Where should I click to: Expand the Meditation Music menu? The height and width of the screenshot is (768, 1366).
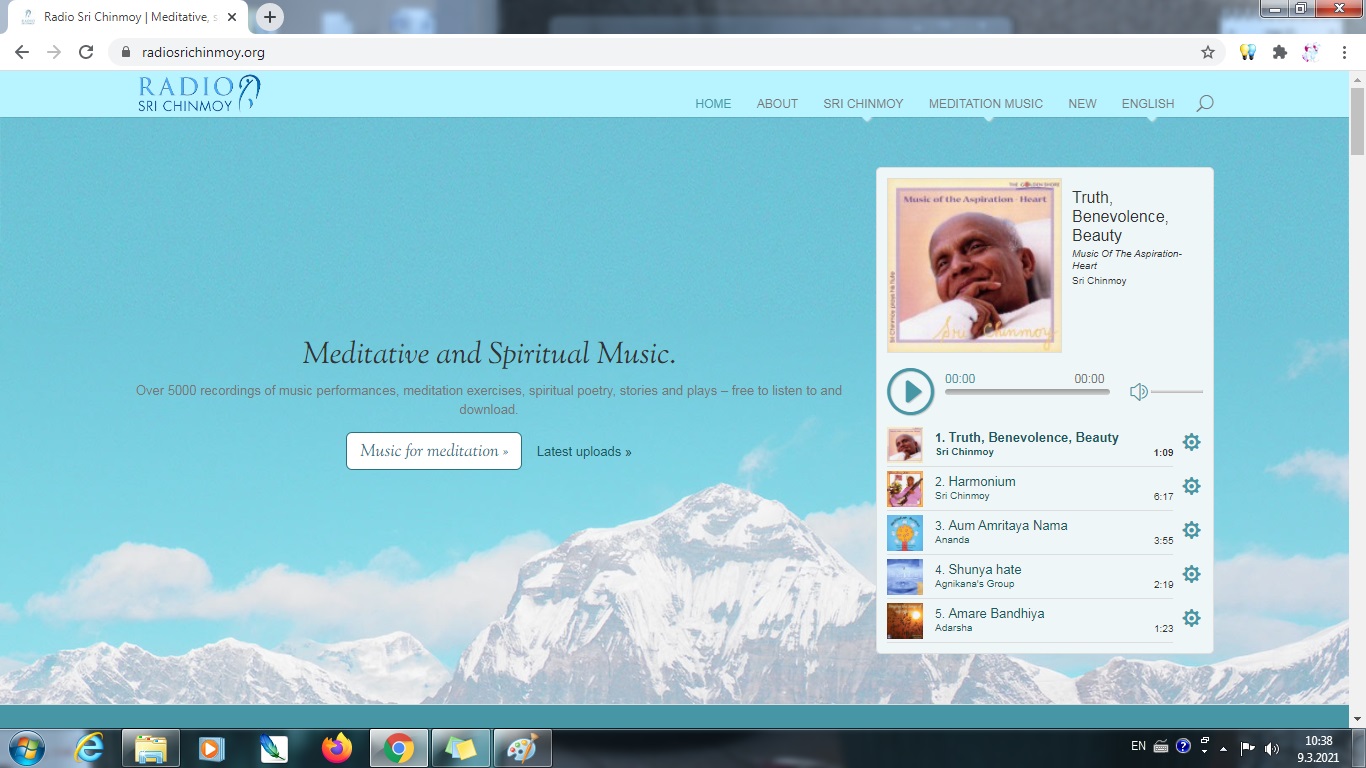click(986, 103)
